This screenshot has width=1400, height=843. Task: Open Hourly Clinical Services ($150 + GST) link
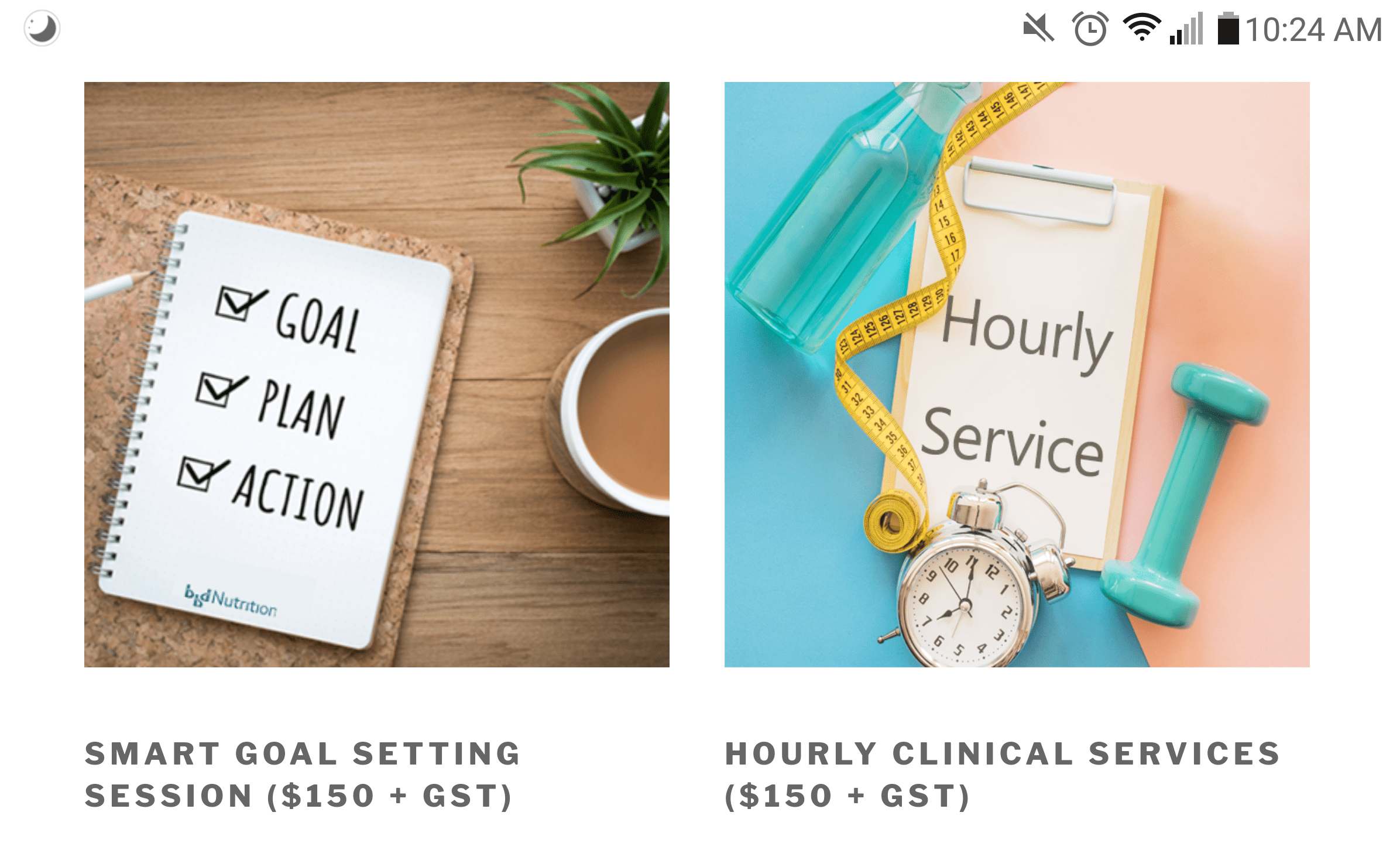(1003, 775)
